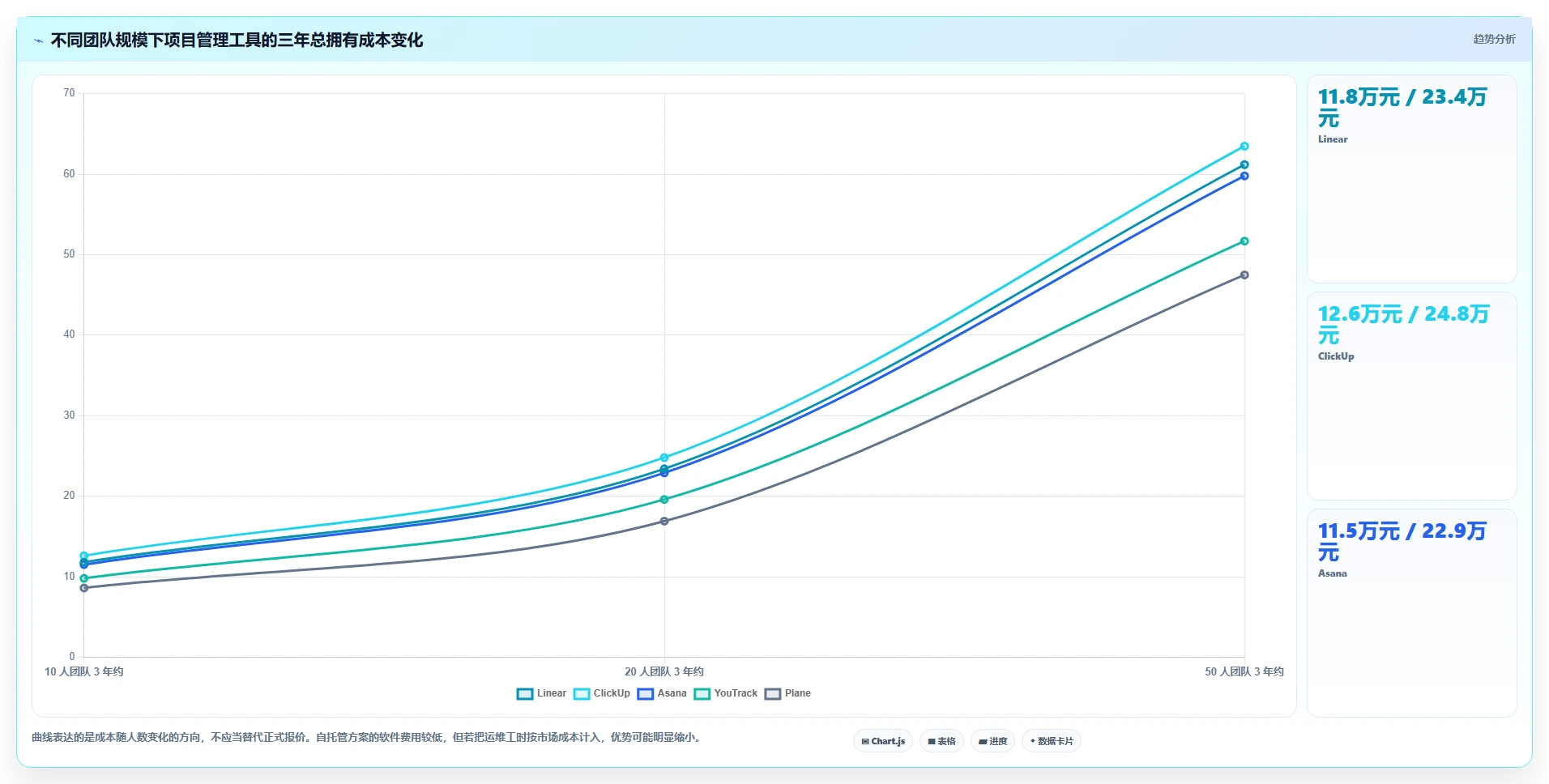The height and width of the screenshot is (784, 1549).
Task: Click the chart icon beside the page title
Action: pyautogui.click(x=38, y=40)
